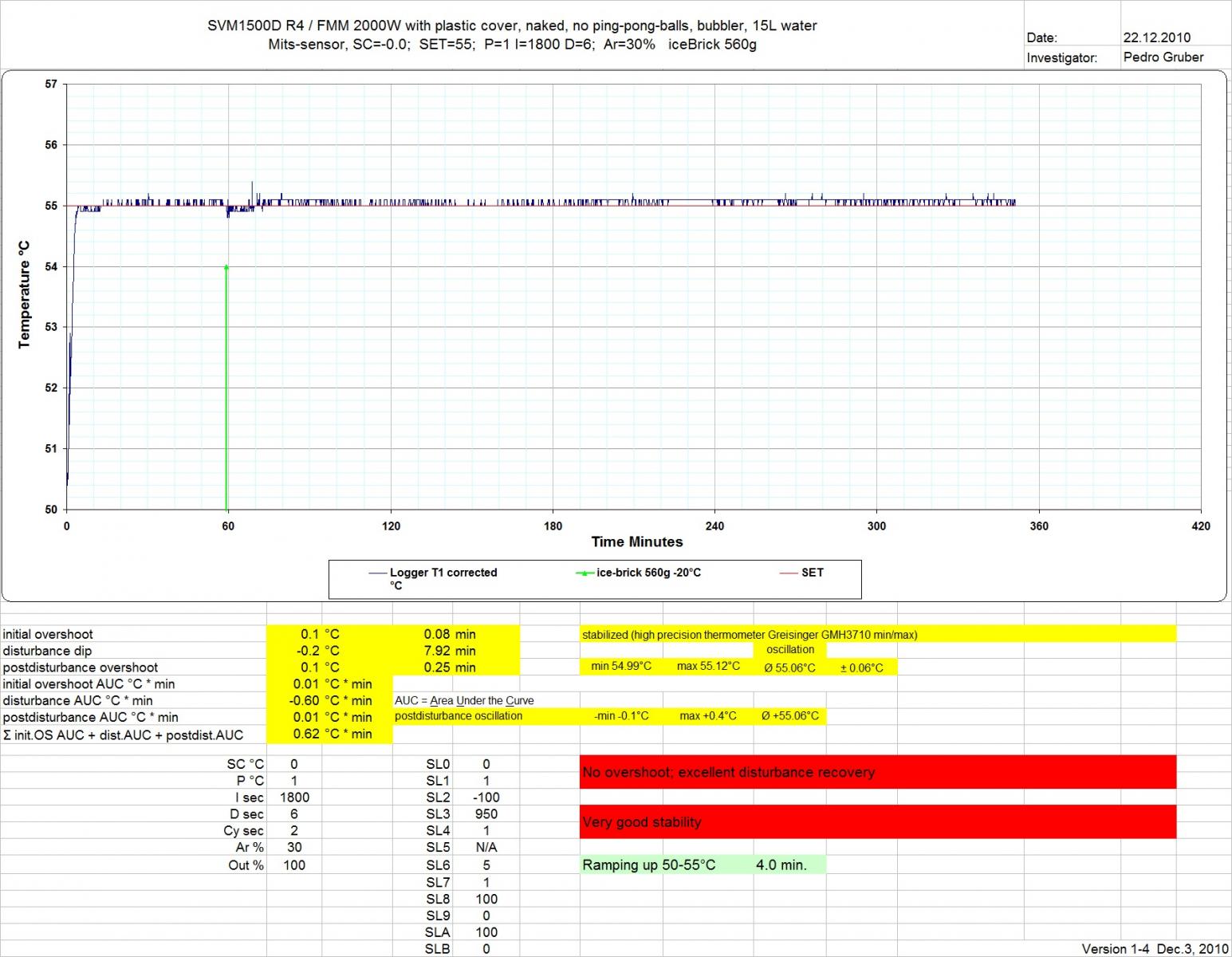1232x957 pixels.
Task: Click the green ice-brick marker line at 60 minutes
Action: pos(226,387)
